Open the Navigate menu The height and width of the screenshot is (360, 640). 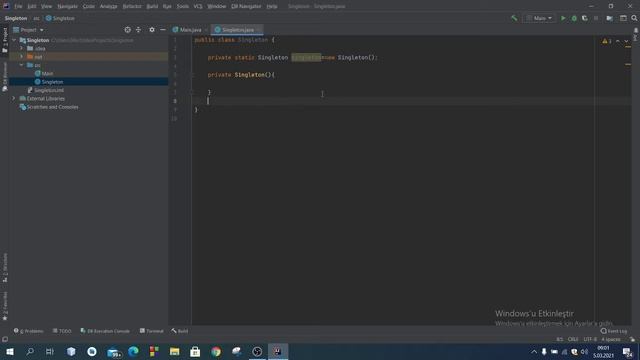pyautogui.click(x=67, y=6)
